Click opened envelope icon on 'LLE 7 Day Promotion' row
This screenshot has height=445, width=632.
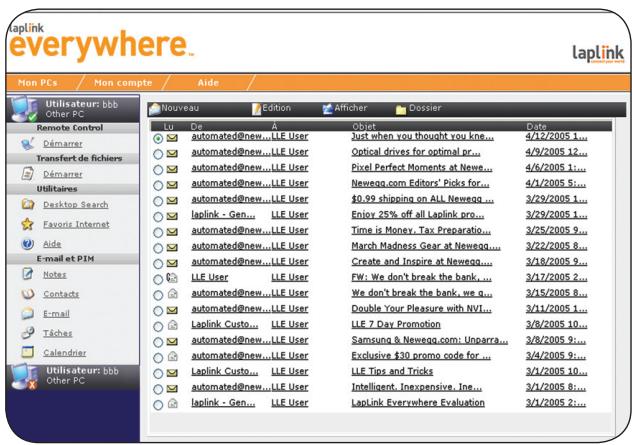(x=173, y=325)
